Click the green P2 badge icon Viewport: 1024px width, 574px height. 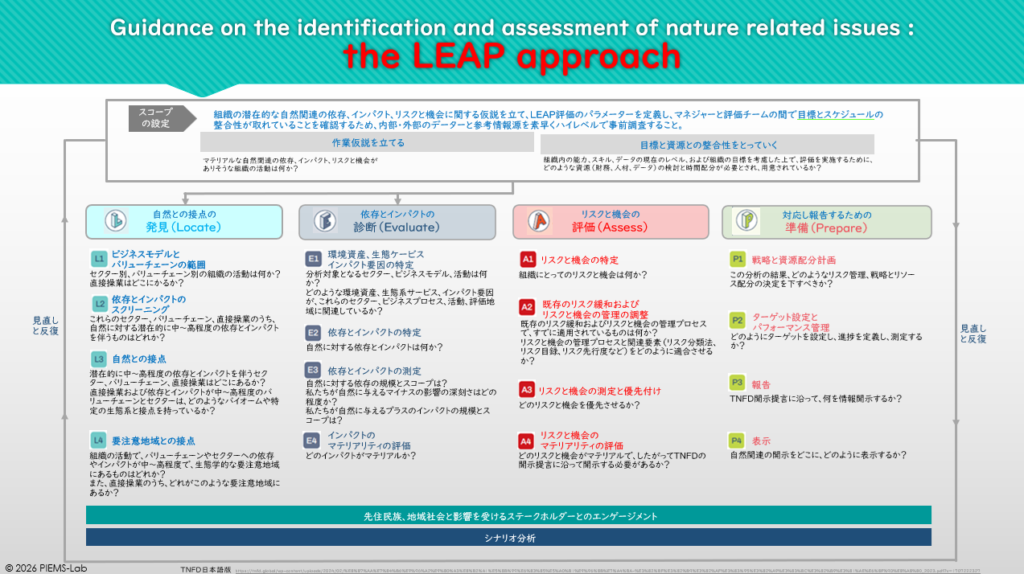coord(737,320)
